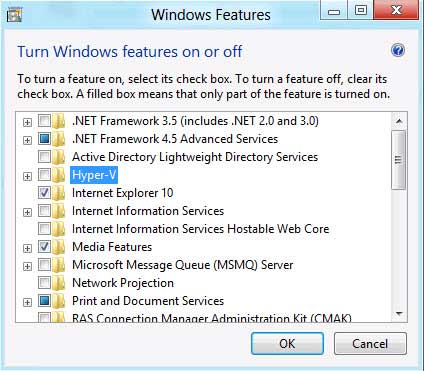Check the Network Projection box
This screenshot has height=371, width=424.
pos(44,282)
